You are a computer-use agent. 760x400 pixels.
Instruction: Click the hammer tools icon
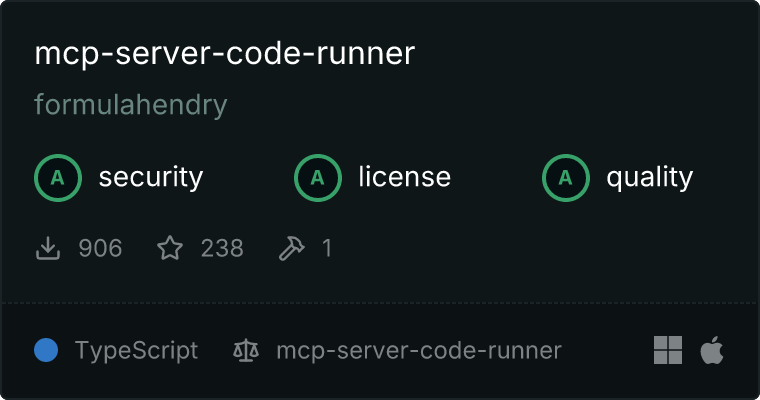(x=291, y=248)
